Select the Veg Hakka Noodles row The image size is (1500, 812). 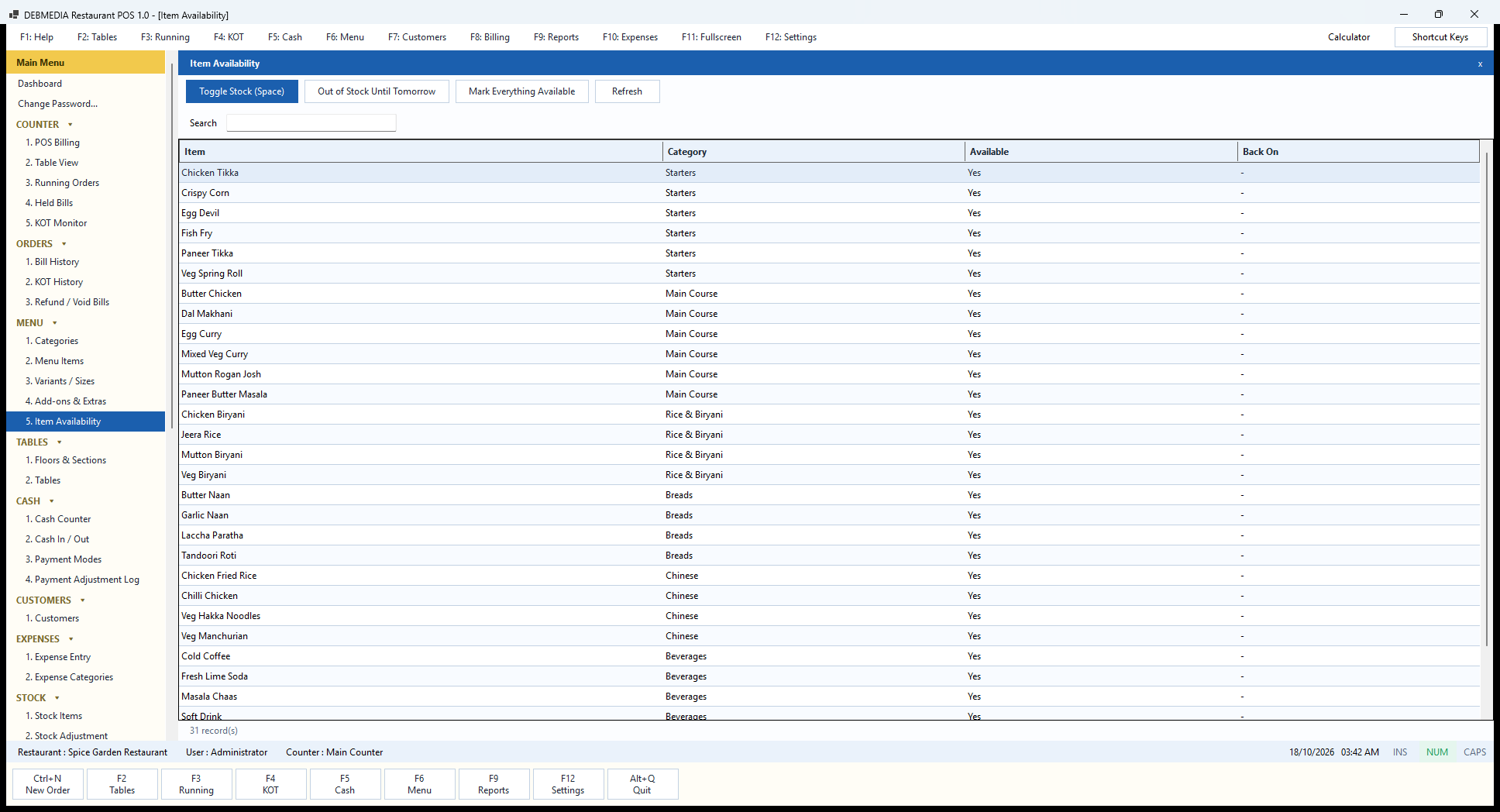click(x=829, y=616)
